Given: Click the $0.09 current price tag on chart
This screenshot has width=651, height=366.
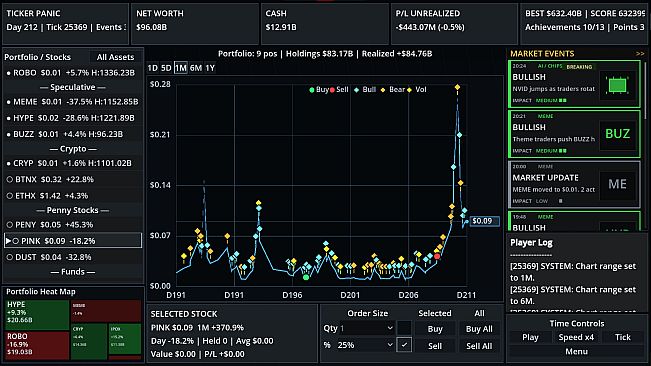Looking at the screenshot, I should click(484, 221).
